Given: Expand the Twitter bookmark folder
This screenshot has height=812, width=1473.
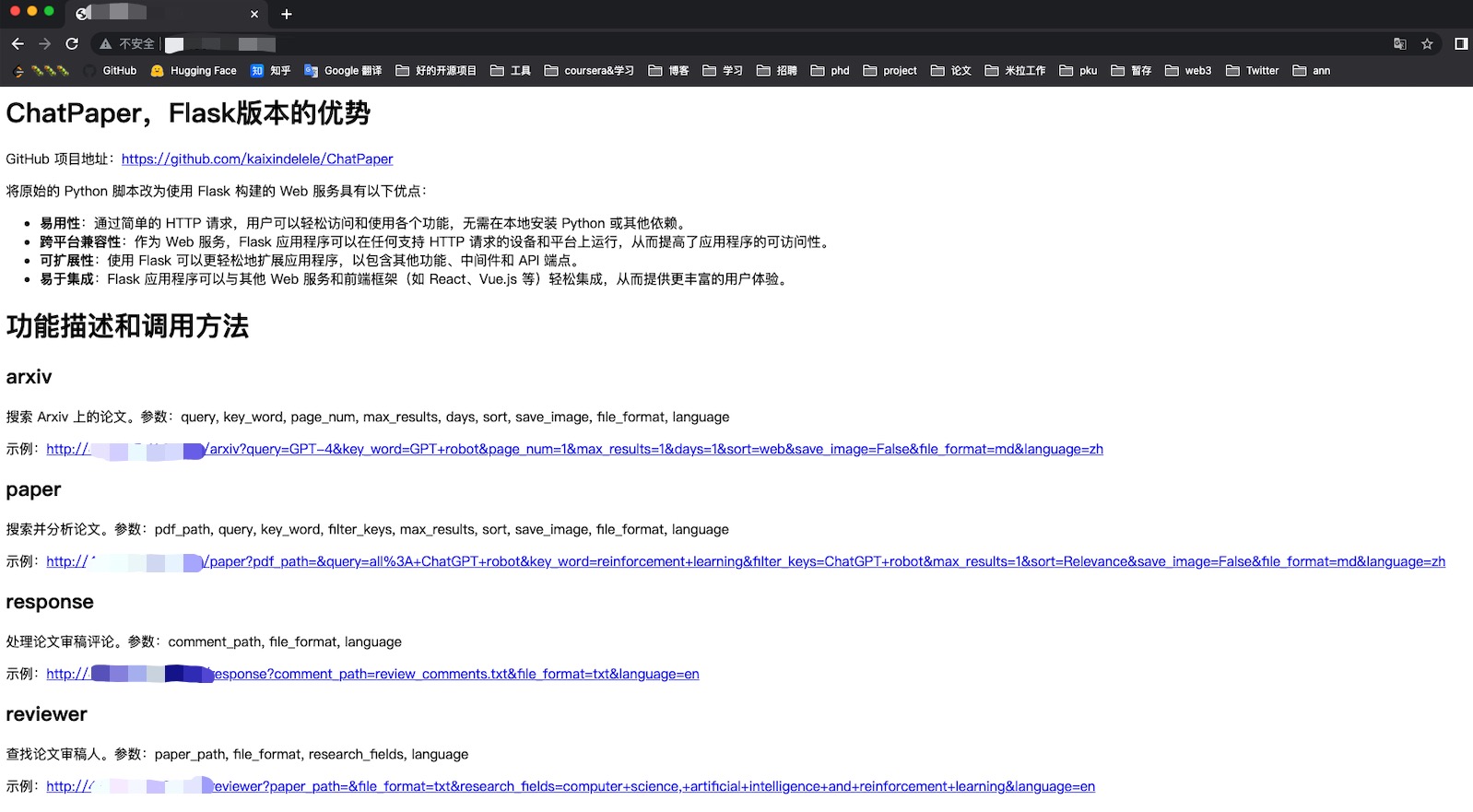Looking at the screenshot, I should [x=1252, y=70].
